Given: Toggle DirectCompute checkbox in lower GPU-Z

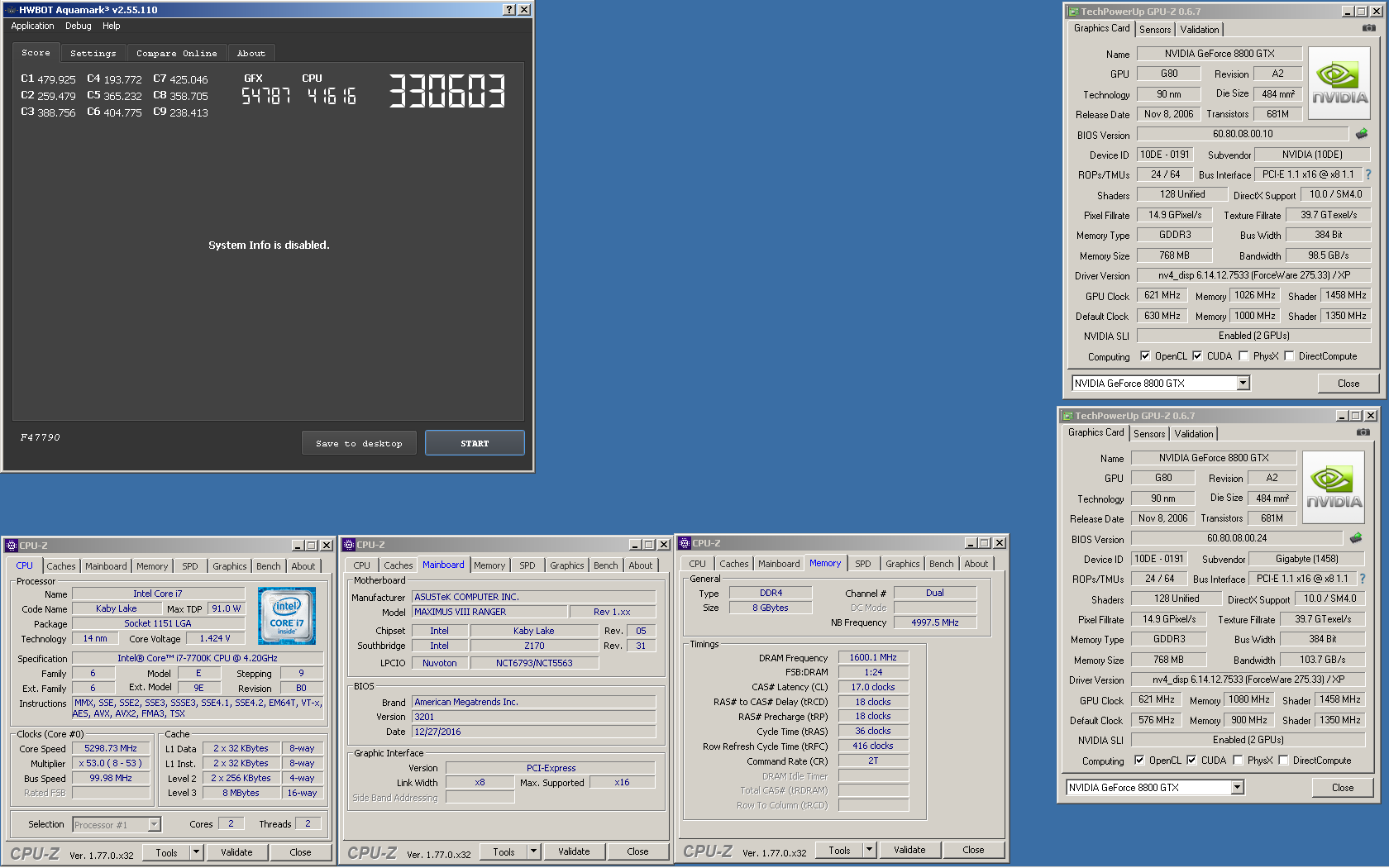Looking at the screenshot, I should [x=1283, y=761].
